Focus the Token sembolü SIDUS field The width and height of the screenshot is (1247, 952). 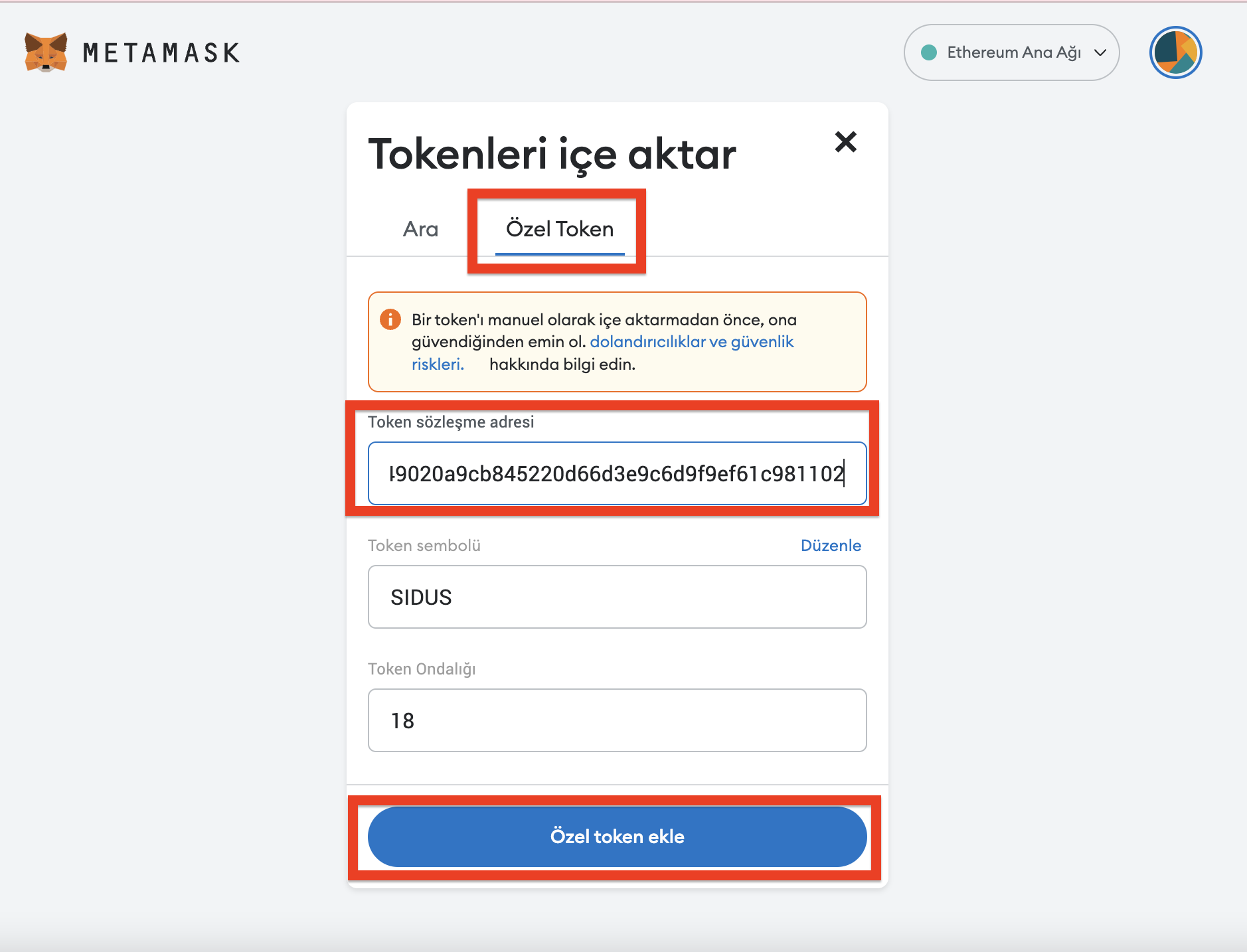(617, 597)
